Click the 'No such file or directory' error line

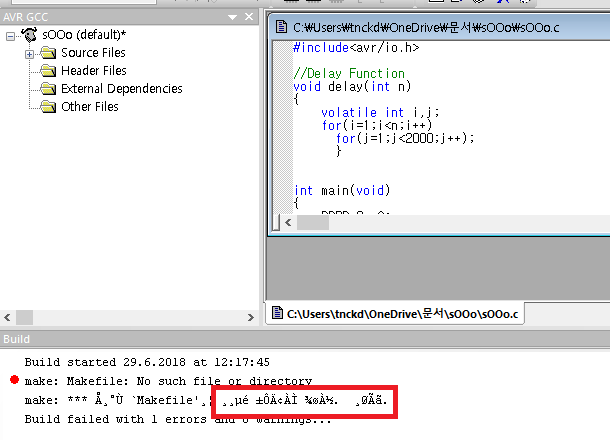pyautogui.click(x=168, y=381)
